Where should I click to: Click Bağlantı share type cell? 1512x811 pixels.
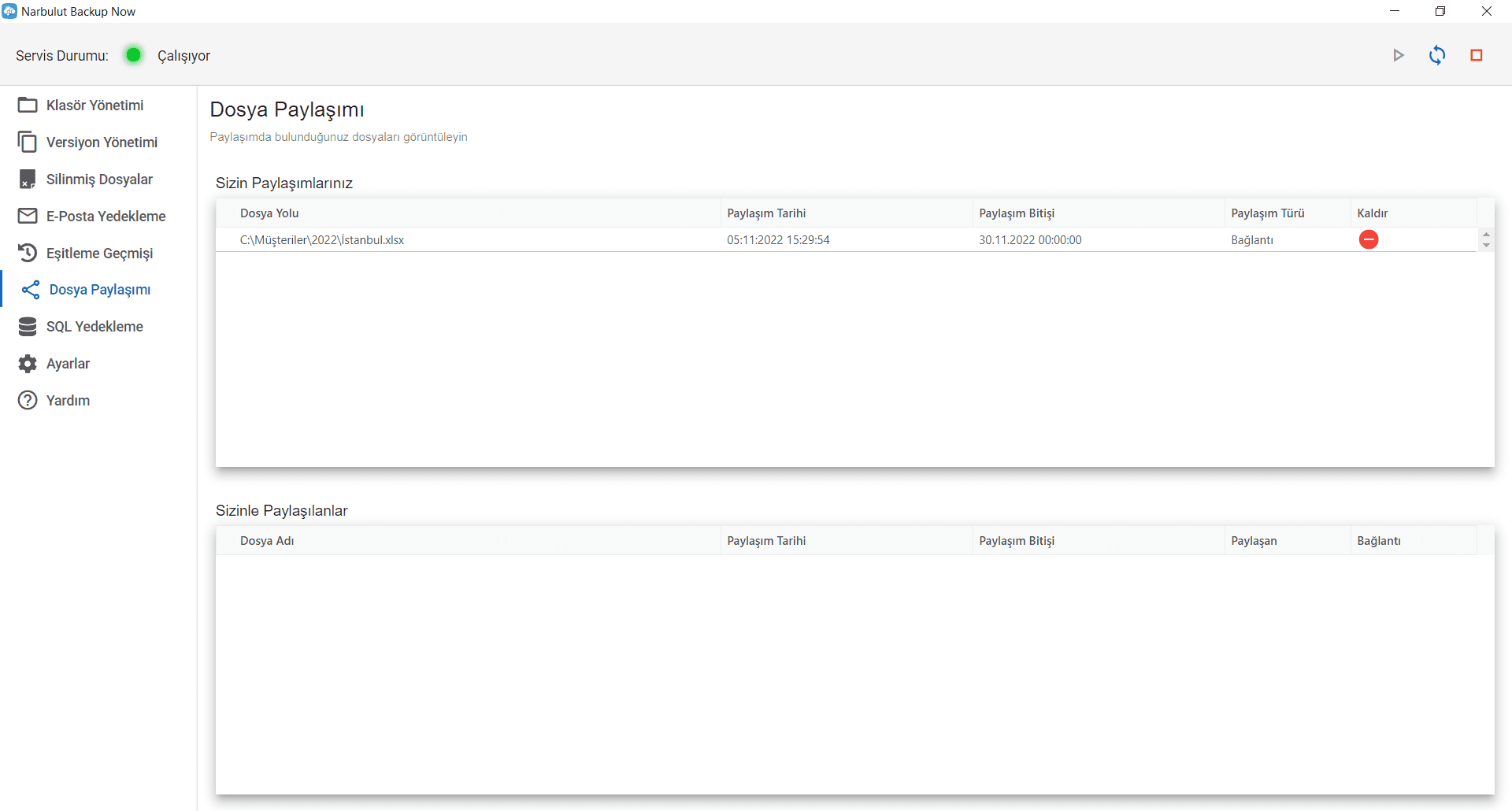1252,240
